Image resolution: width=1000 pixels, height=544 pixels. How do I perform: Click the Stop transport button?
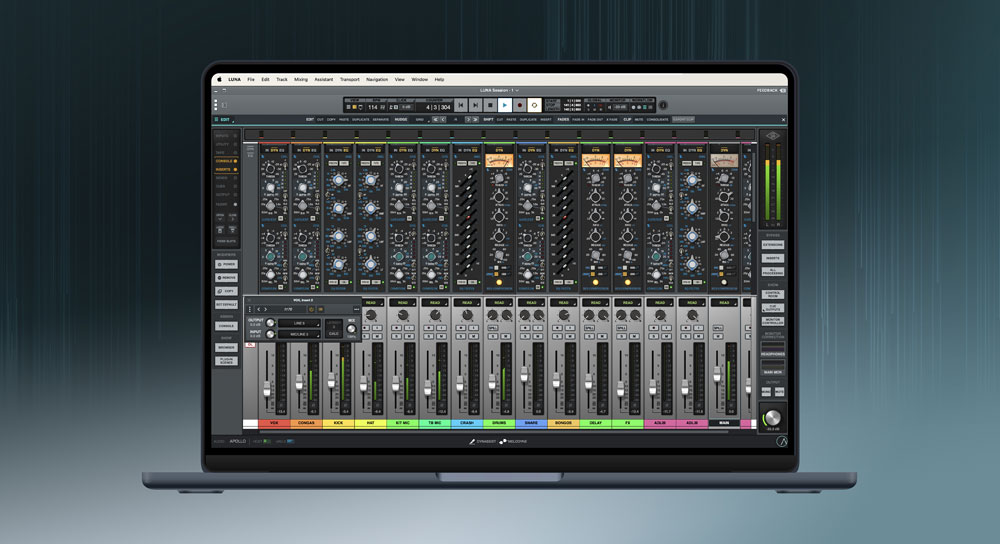click(x=490, y=105)
